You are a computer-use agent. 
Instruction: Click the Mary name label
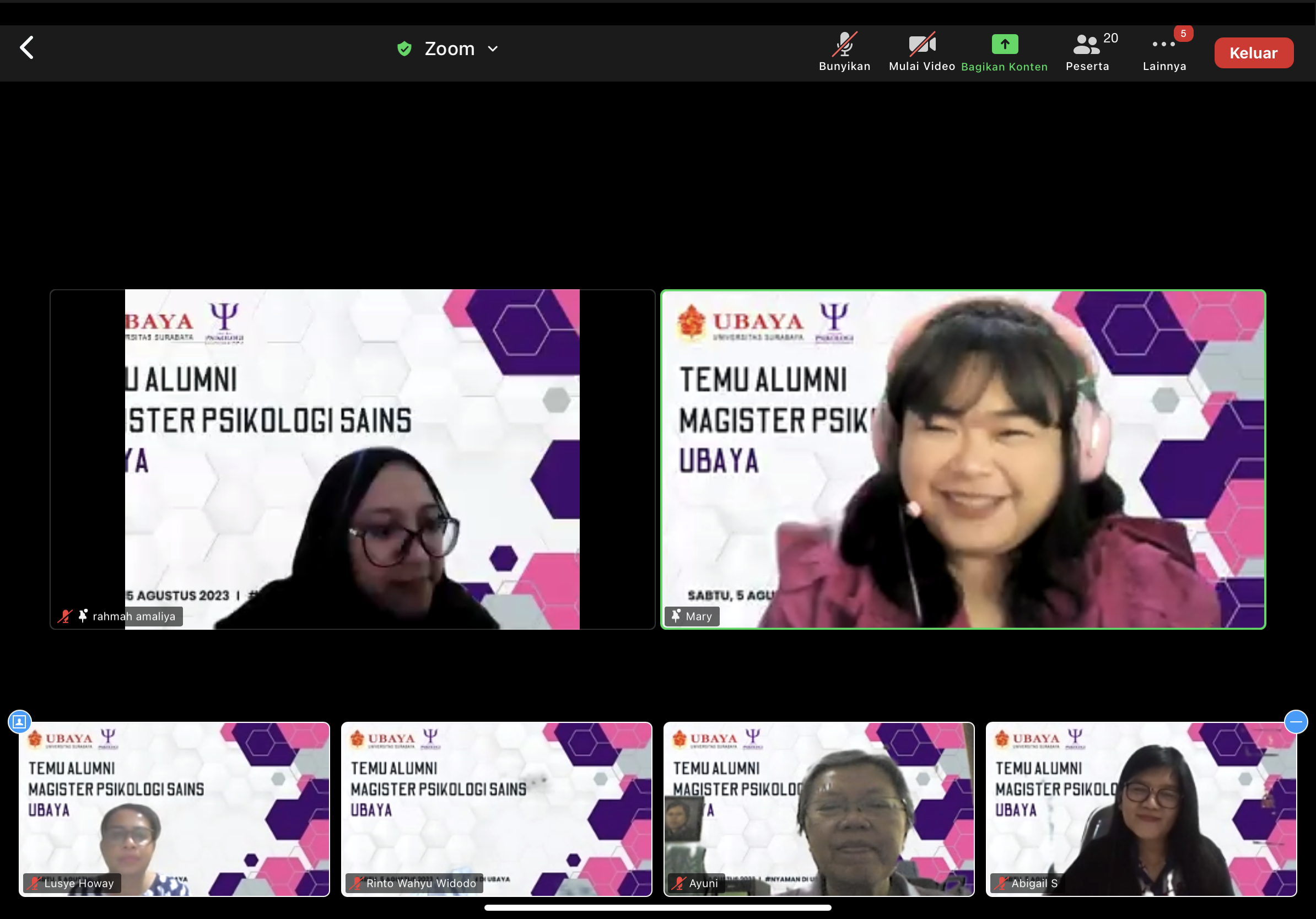(x=699, y=617)
